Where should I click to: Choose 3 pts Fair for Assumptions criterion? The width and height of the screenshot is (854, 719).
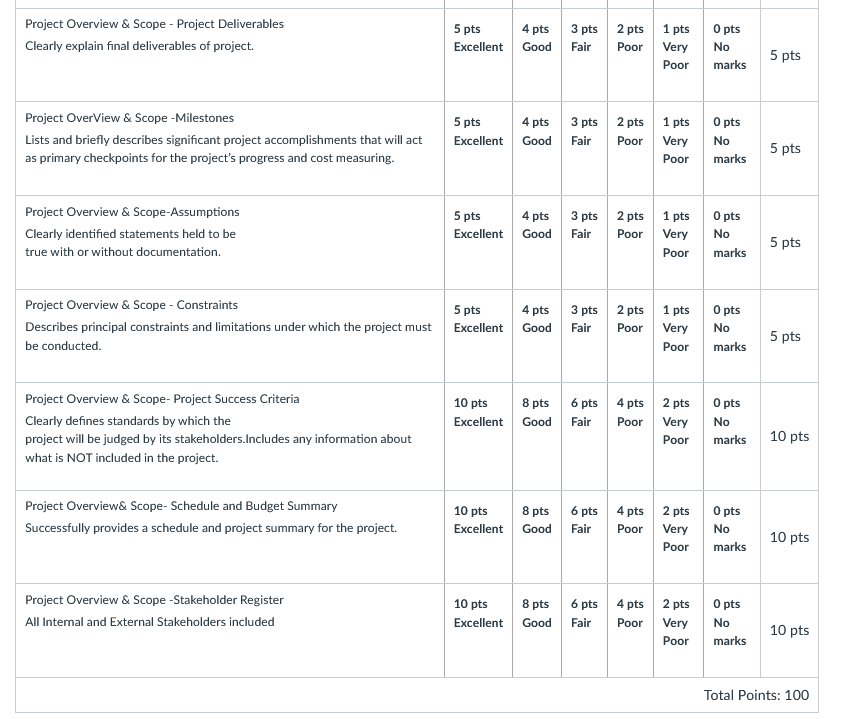point(584,242)
